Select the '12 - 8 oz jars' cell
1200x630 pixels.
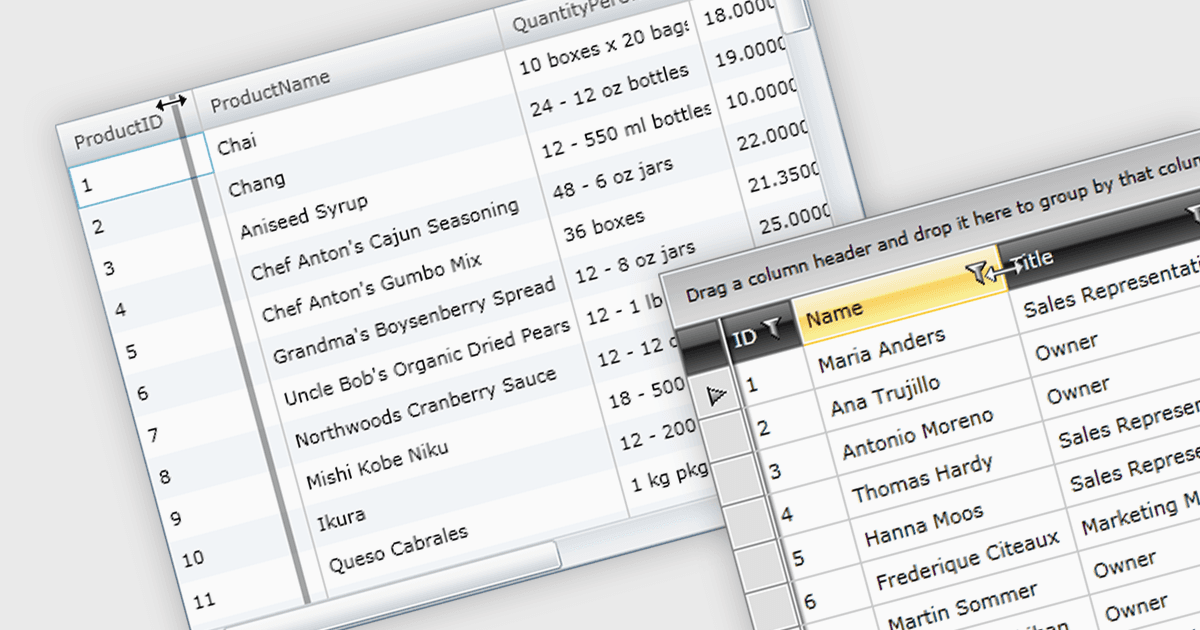[x=635, y=262]
